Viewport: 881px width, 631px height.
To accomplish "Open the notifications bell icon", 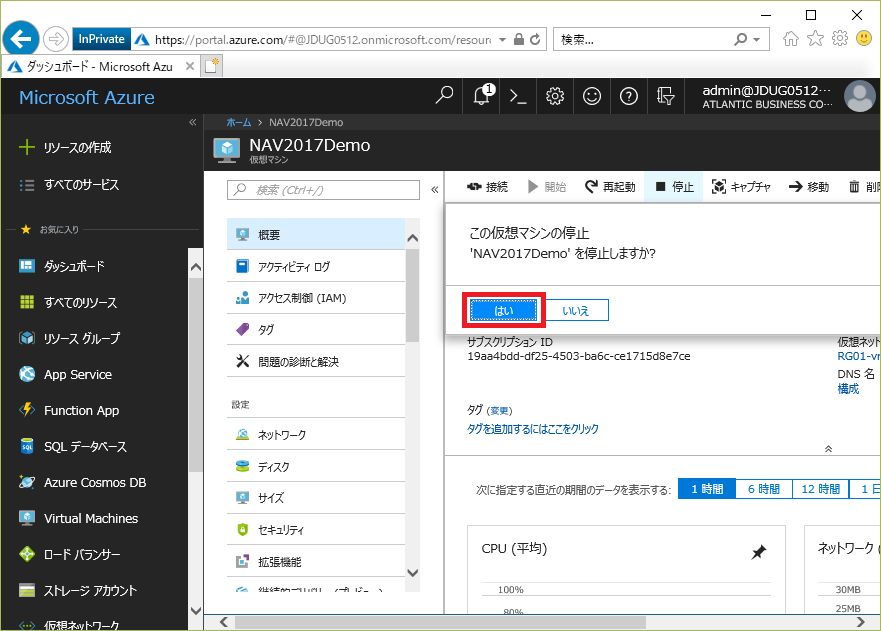I will tap(482, 96).
